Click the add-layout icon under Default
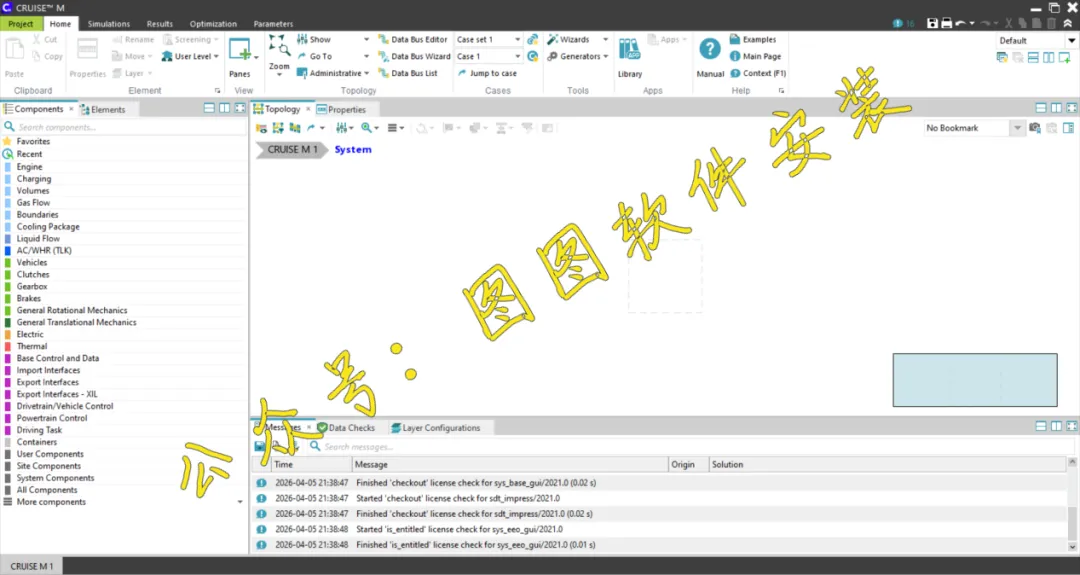Screen dimensions: 1080x575 pyautogui.click(x=1064, y=58)
